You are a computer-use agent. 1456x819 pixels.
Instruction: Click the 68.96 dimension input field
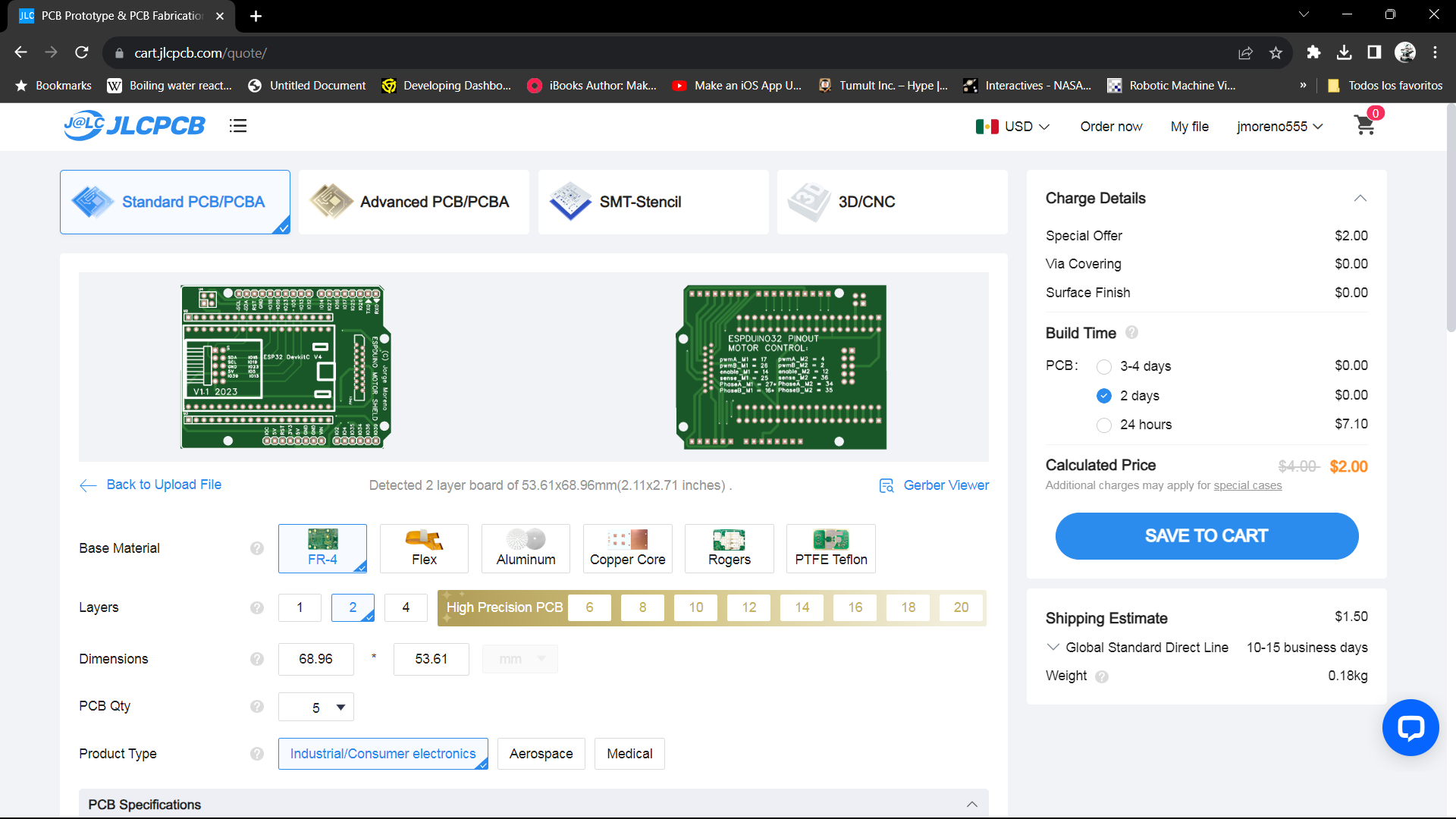pyautogui.click(x=315, y=659)
